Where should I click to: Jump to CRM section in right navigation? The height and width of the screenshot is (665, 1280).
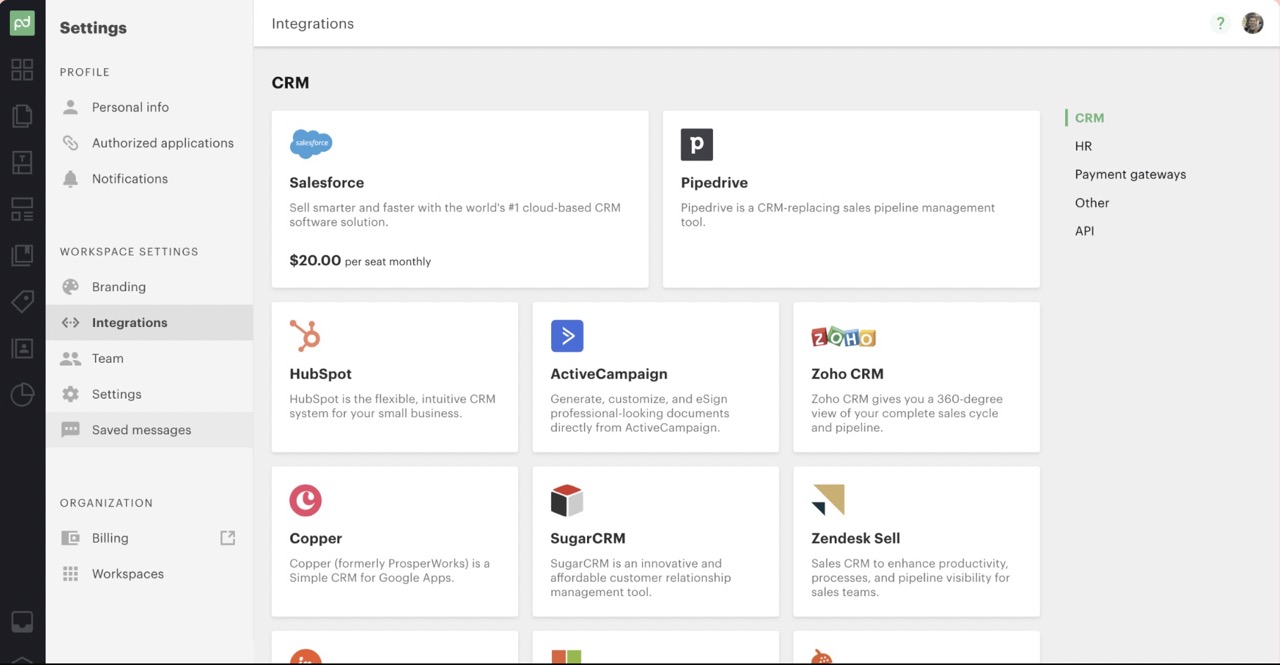point(1089,118)
